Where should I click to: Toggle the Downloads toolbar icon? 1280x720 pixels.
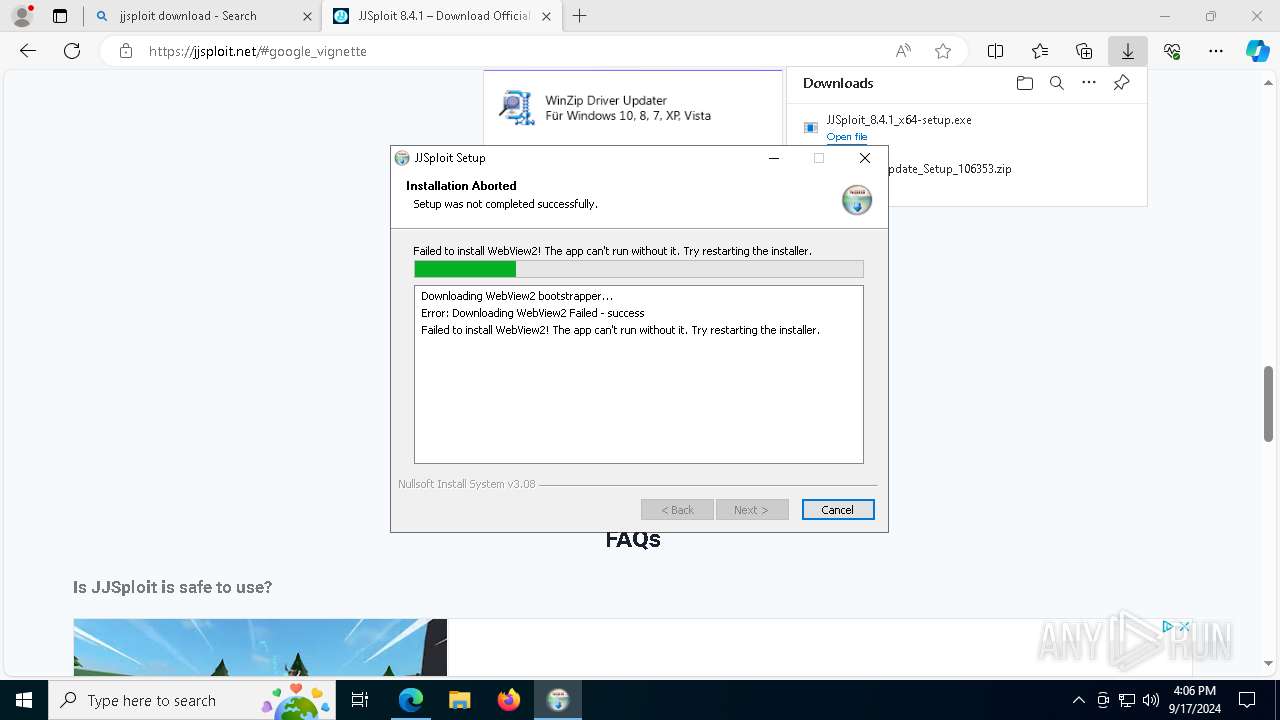tap(1128, 51)
